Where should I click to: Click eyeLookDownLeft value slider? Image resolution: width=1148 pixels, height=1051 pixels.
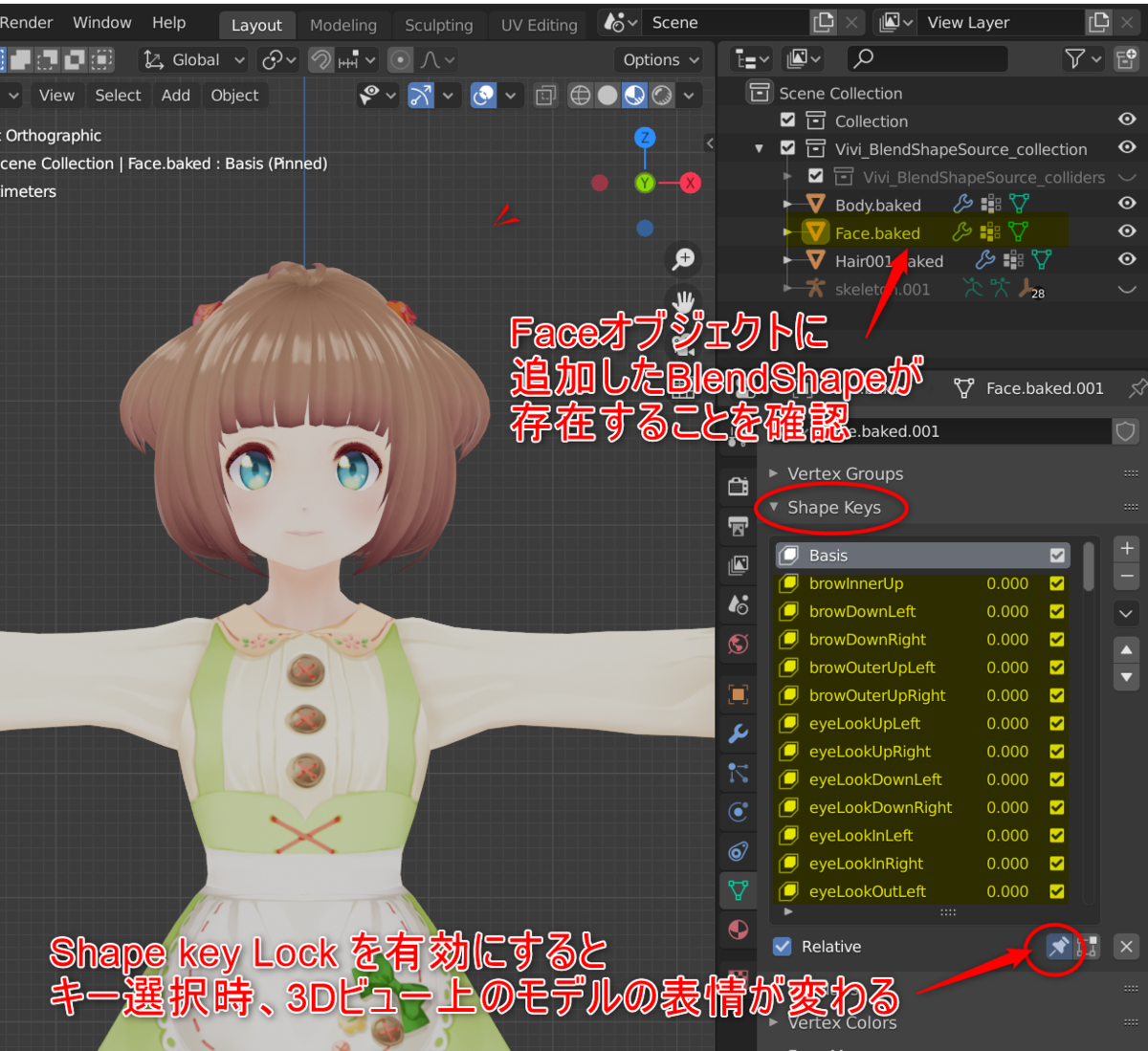[1007, 779]
